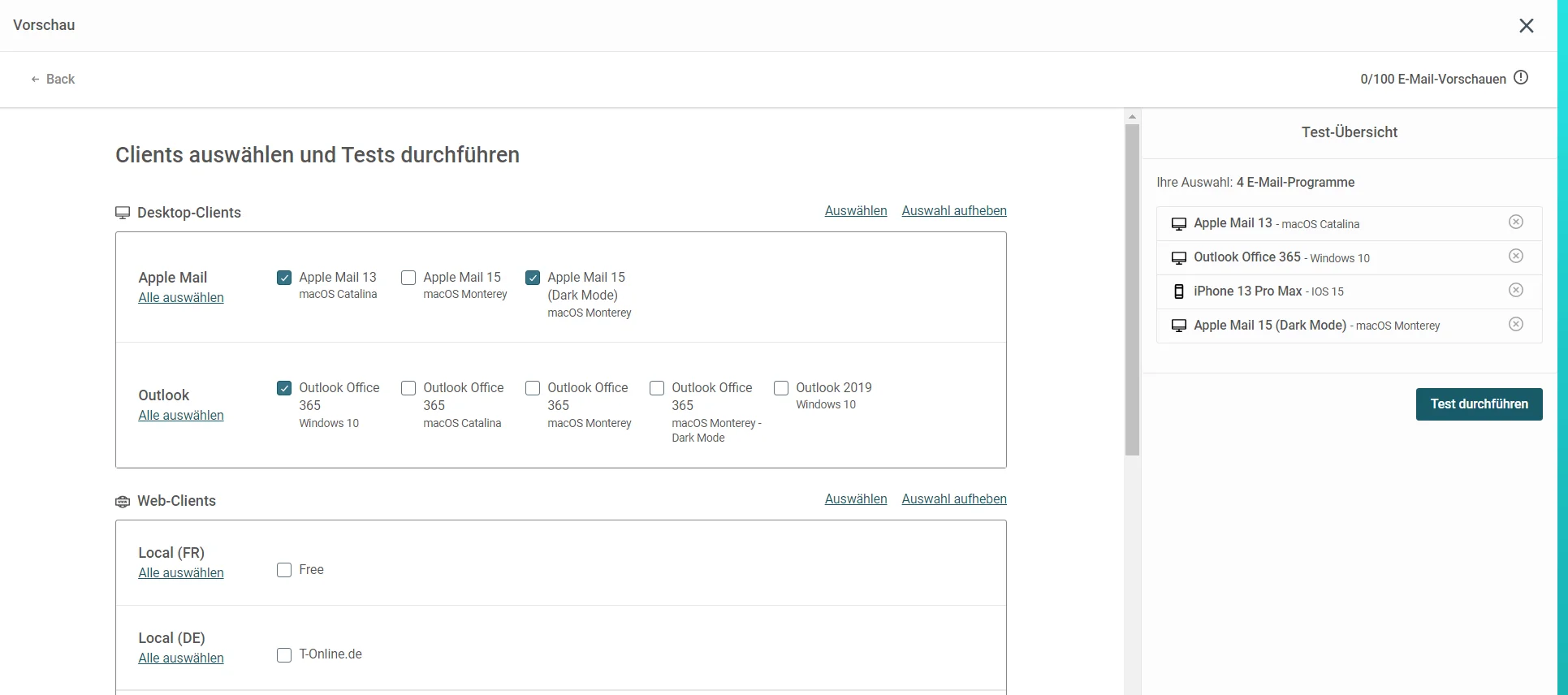Remove iPhone 13 Pro Max from overview
This screenshot has width=1568, height=695.
(1515, 291)
